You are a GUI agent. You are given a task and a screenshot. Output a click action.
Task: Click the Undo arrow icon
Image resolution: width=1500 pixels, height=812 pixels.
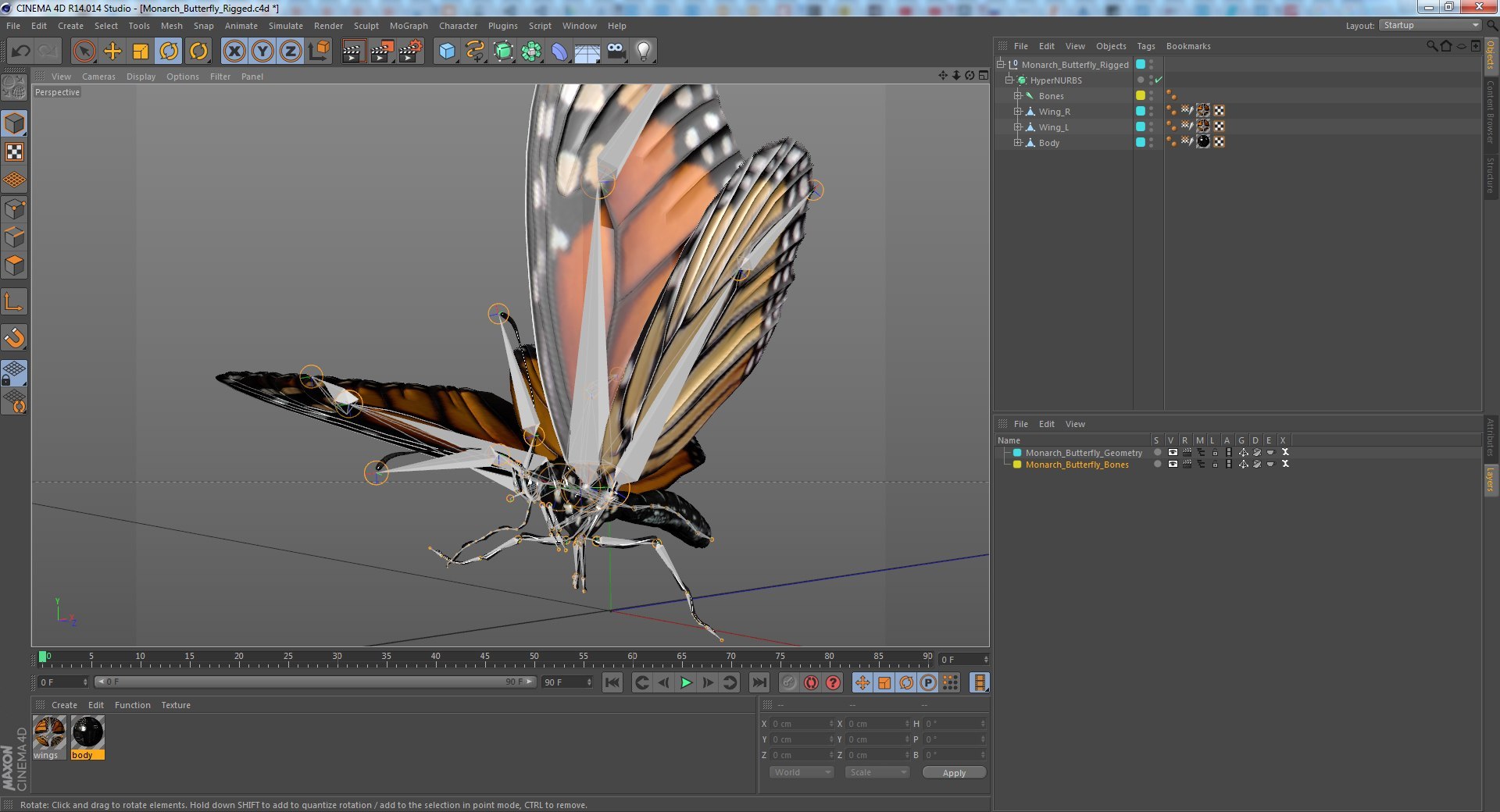20,52
